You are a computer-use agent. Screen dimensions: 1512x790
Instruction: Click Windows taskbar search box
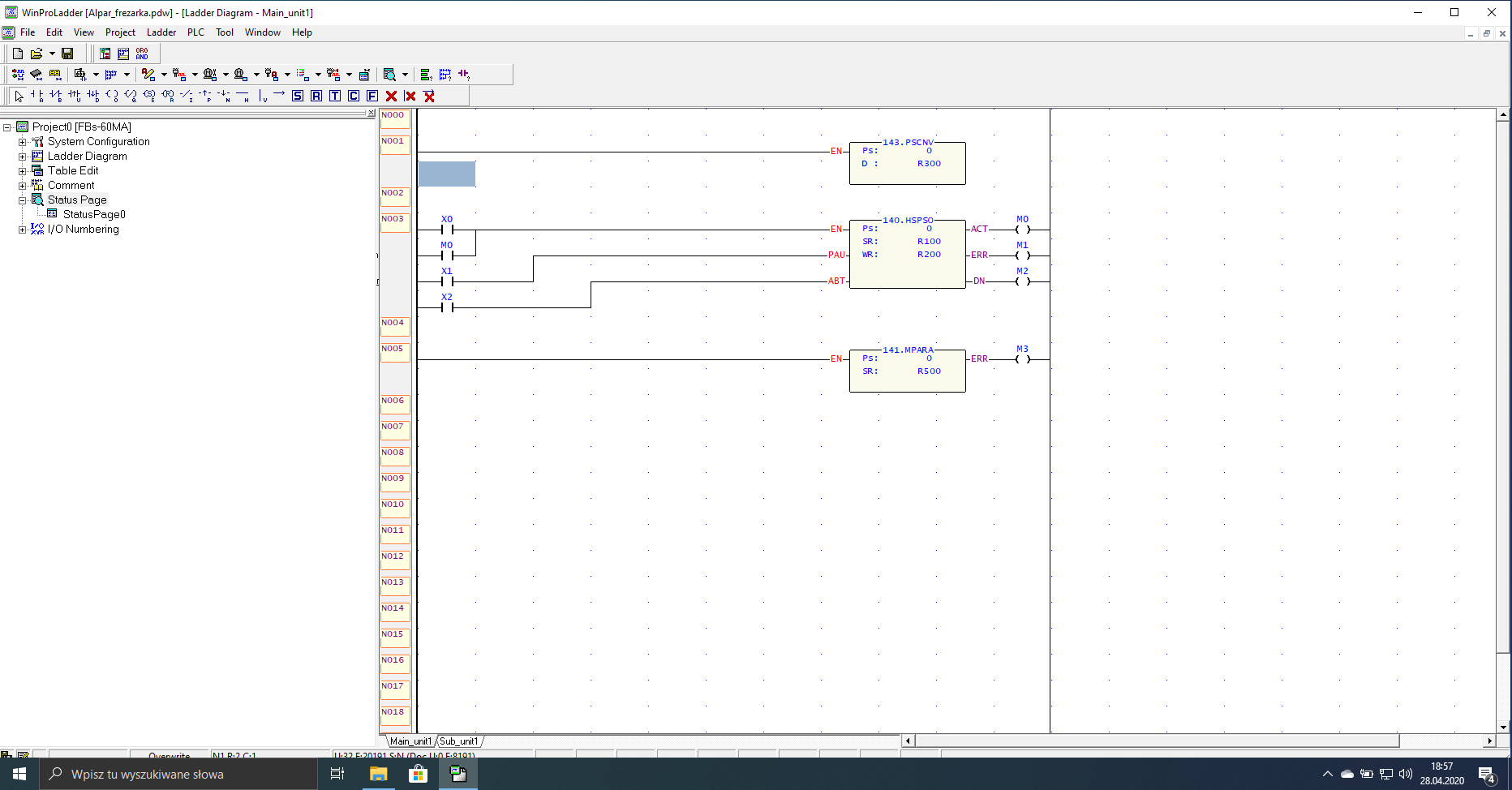click(x=178, y=775)
